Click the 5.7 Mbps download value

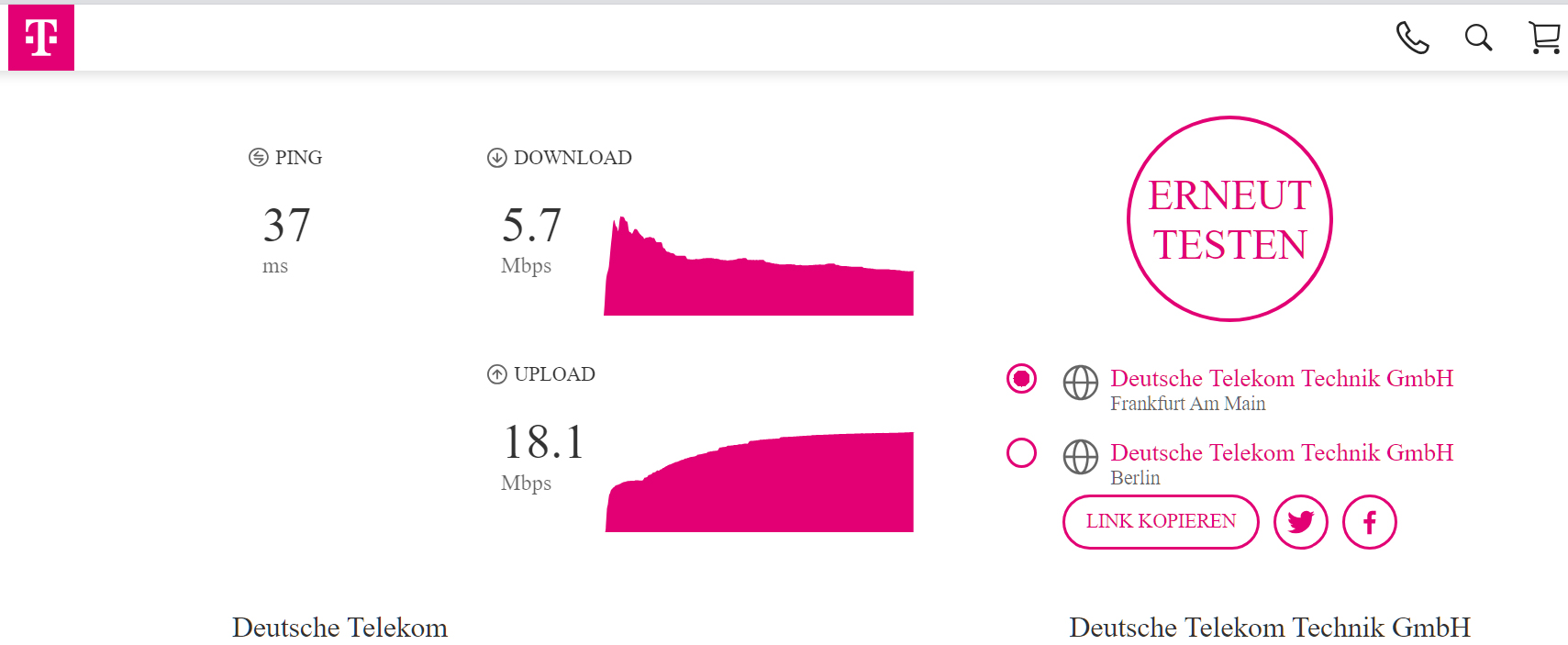click(x=531, y=226)
